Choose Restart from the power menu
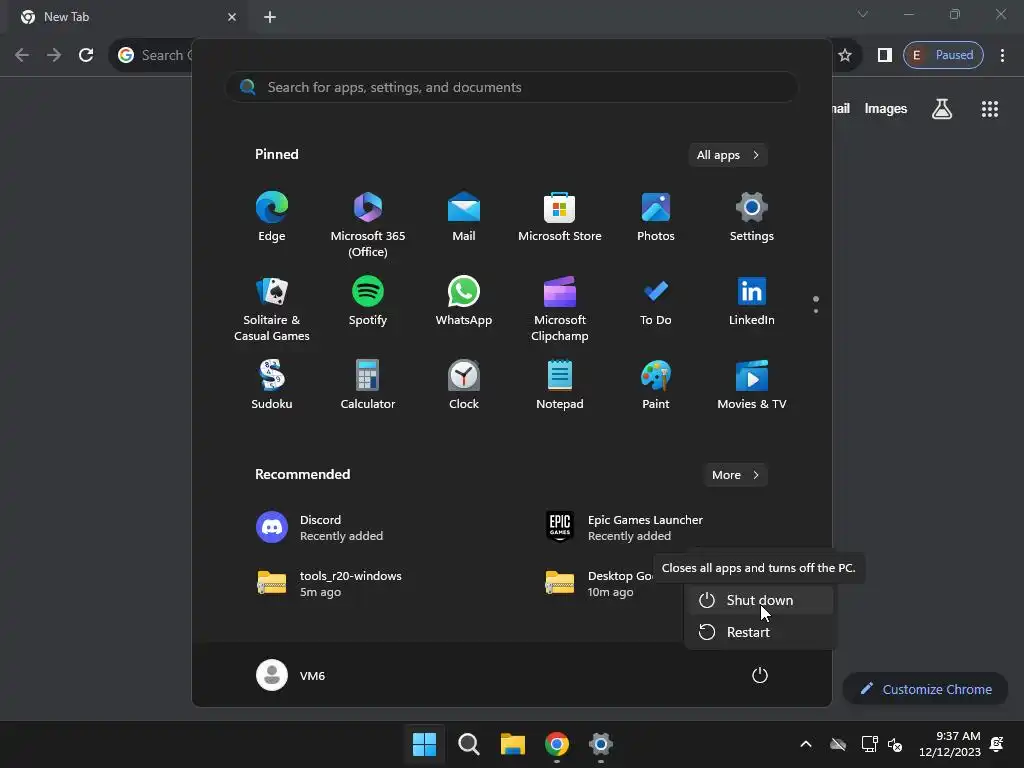The image size is (1024, 768). (760, 632)
